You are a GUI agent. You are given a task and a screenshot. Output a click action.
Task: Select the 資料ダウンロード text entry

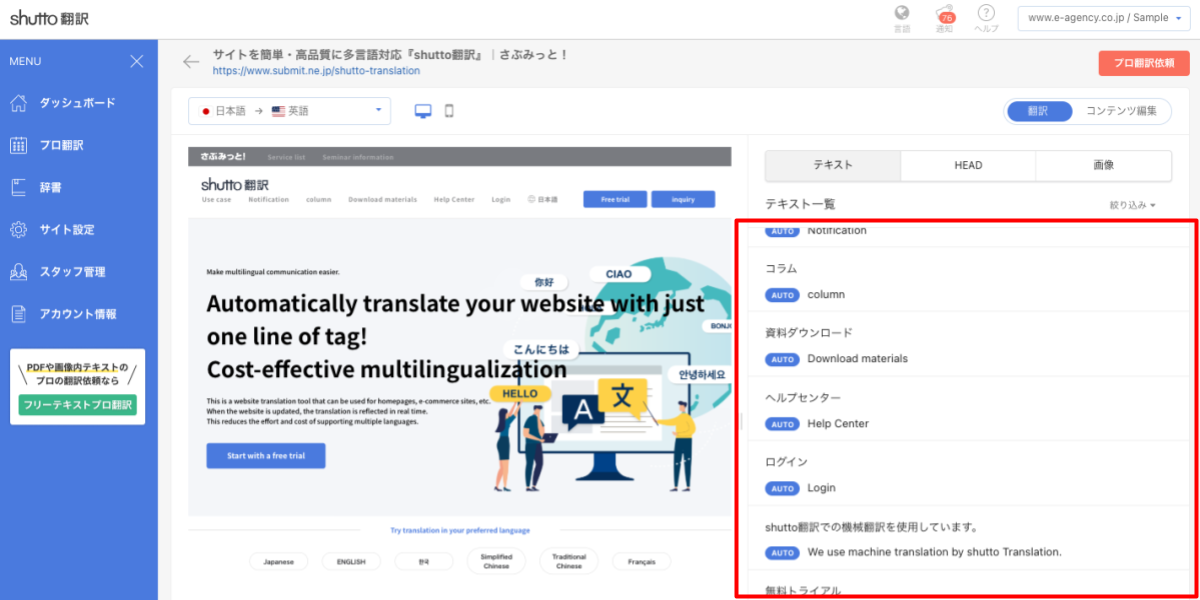click(808, 333)
